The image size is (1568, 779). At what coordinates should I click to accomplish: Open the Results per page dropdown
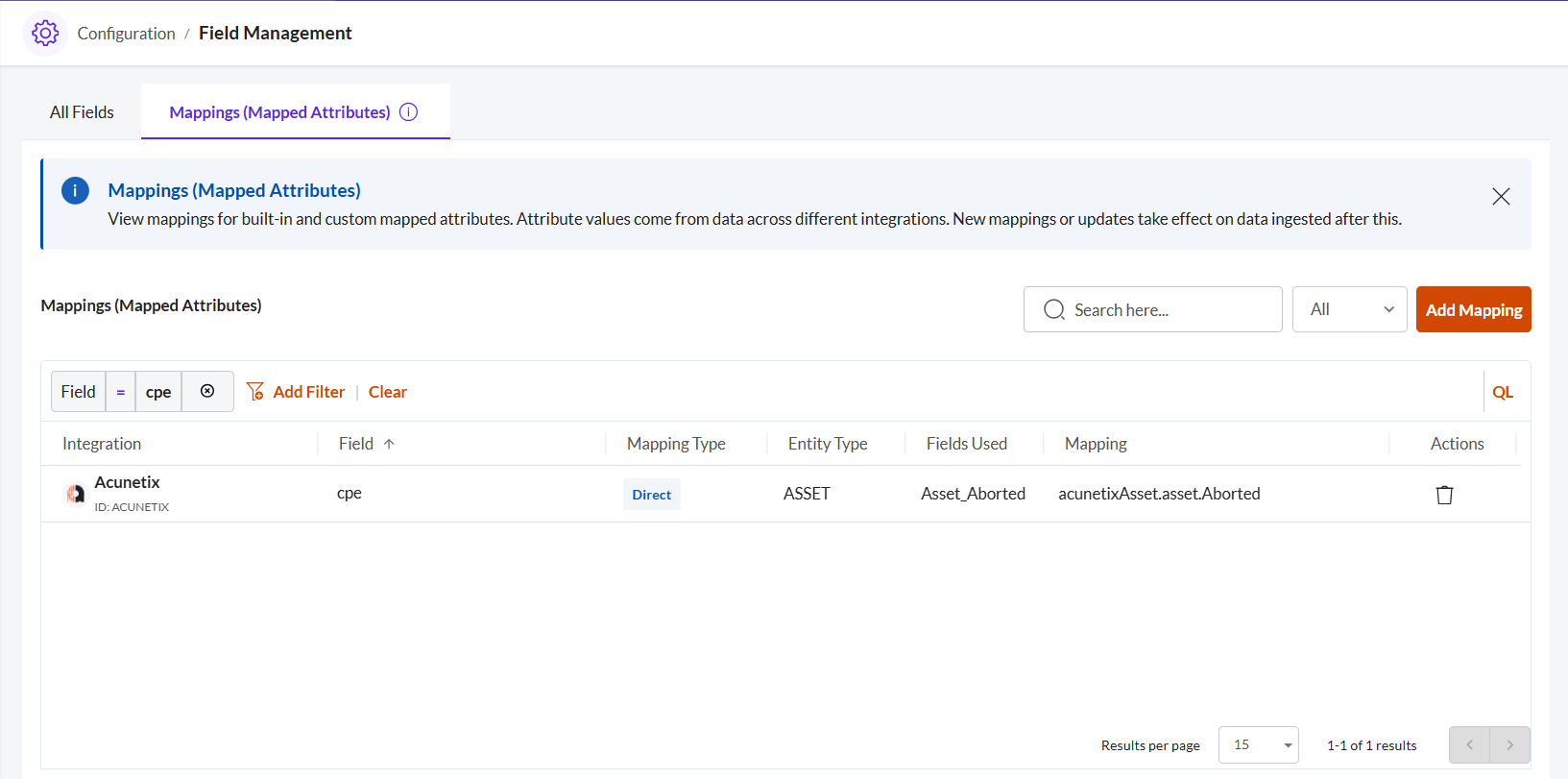point(1259,744)
